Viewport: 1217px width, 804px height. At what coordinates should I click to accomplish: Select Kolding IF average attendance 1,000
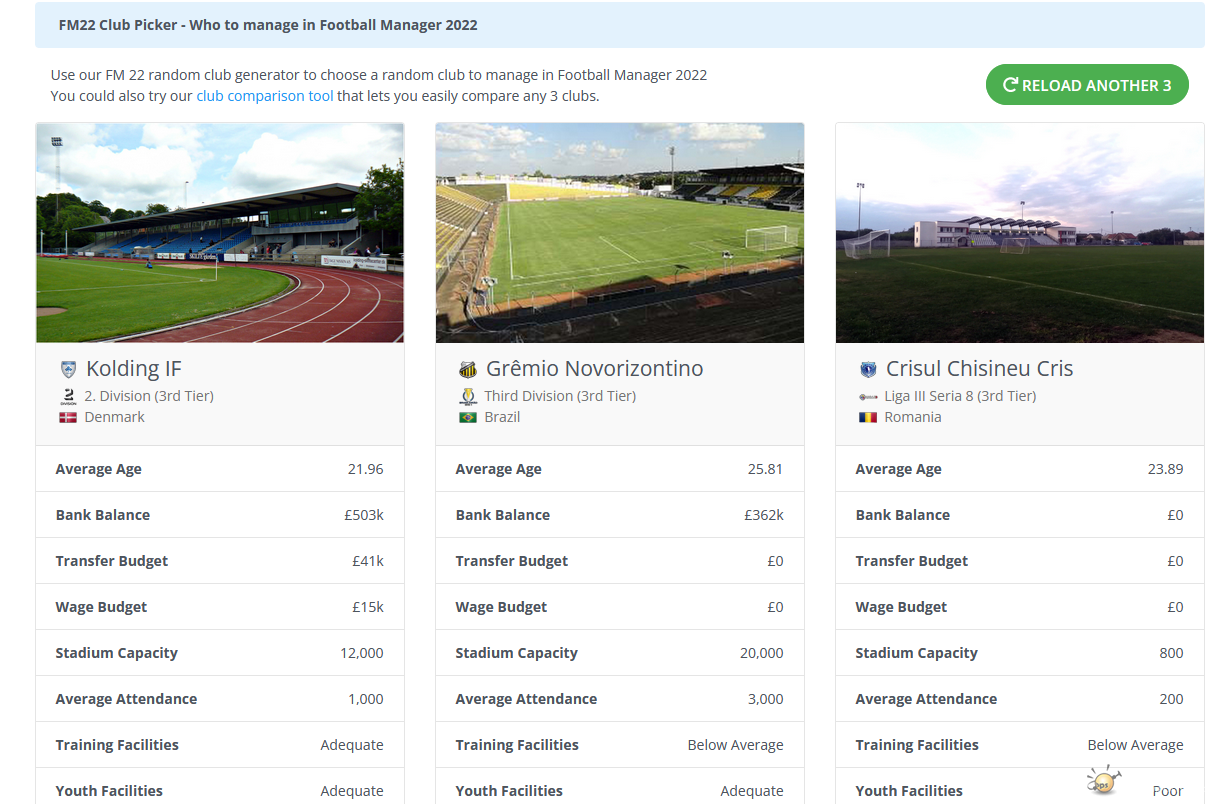point(366,699)
